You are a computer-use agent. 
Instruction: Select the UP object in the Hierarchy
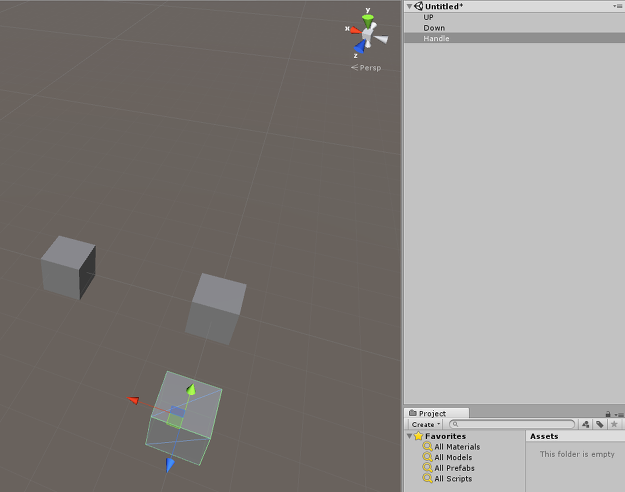coord(514,17)
